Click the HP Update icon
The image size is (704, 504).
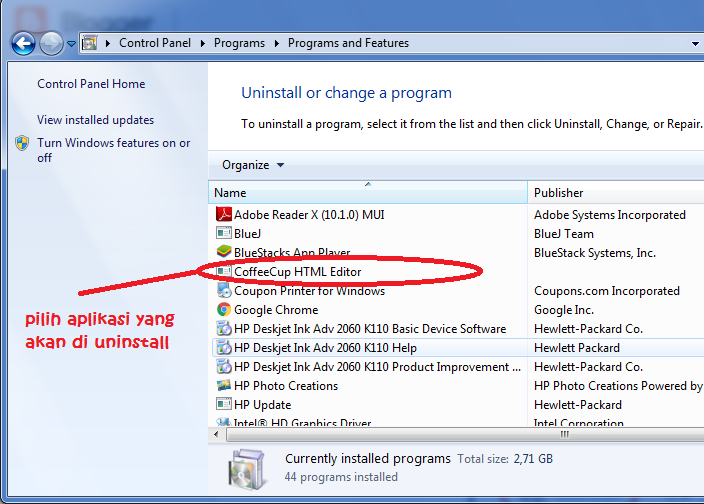[224, 404]
